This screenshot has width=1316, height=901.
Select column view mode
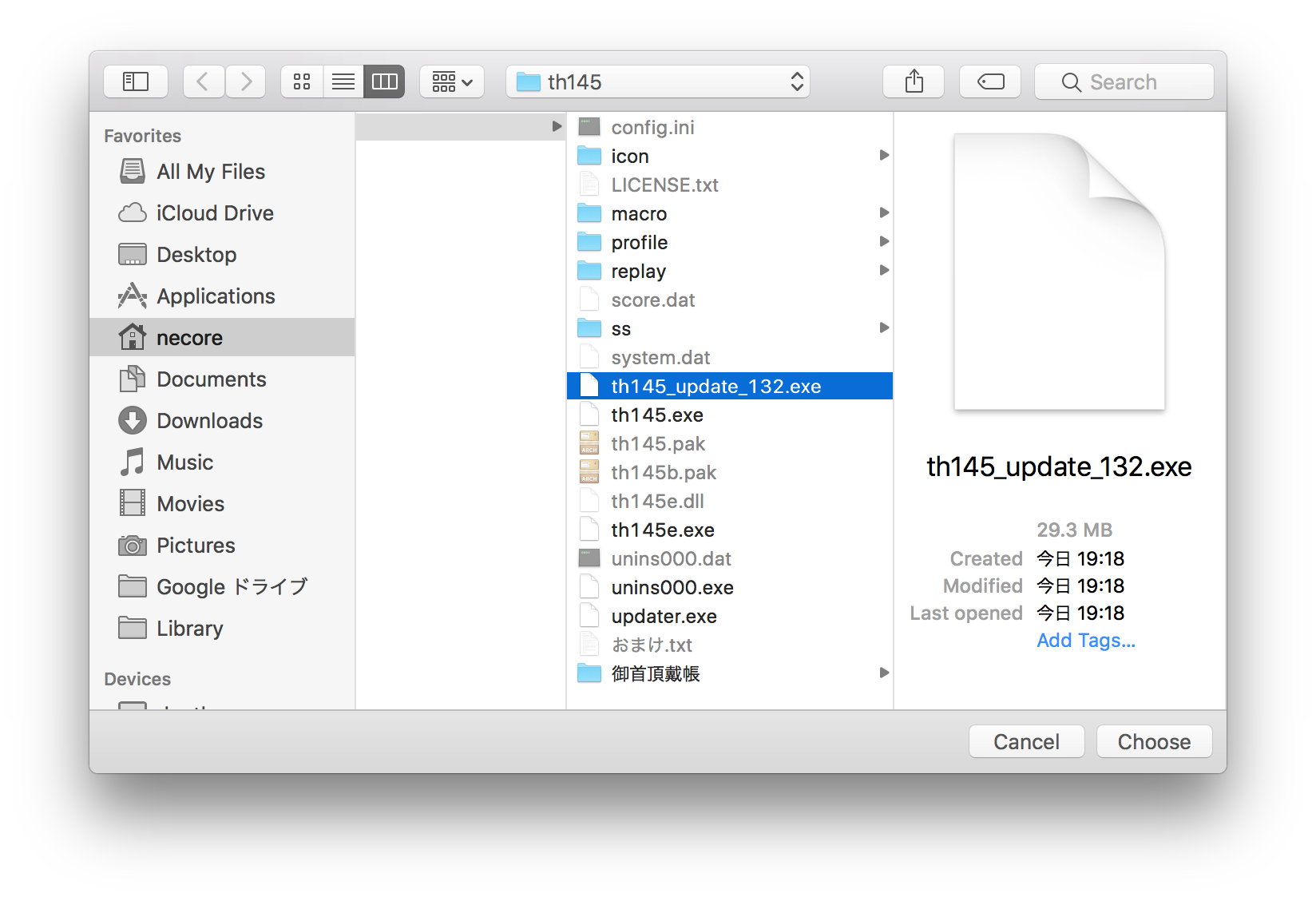pyautogui.click(x=384, y=81)
